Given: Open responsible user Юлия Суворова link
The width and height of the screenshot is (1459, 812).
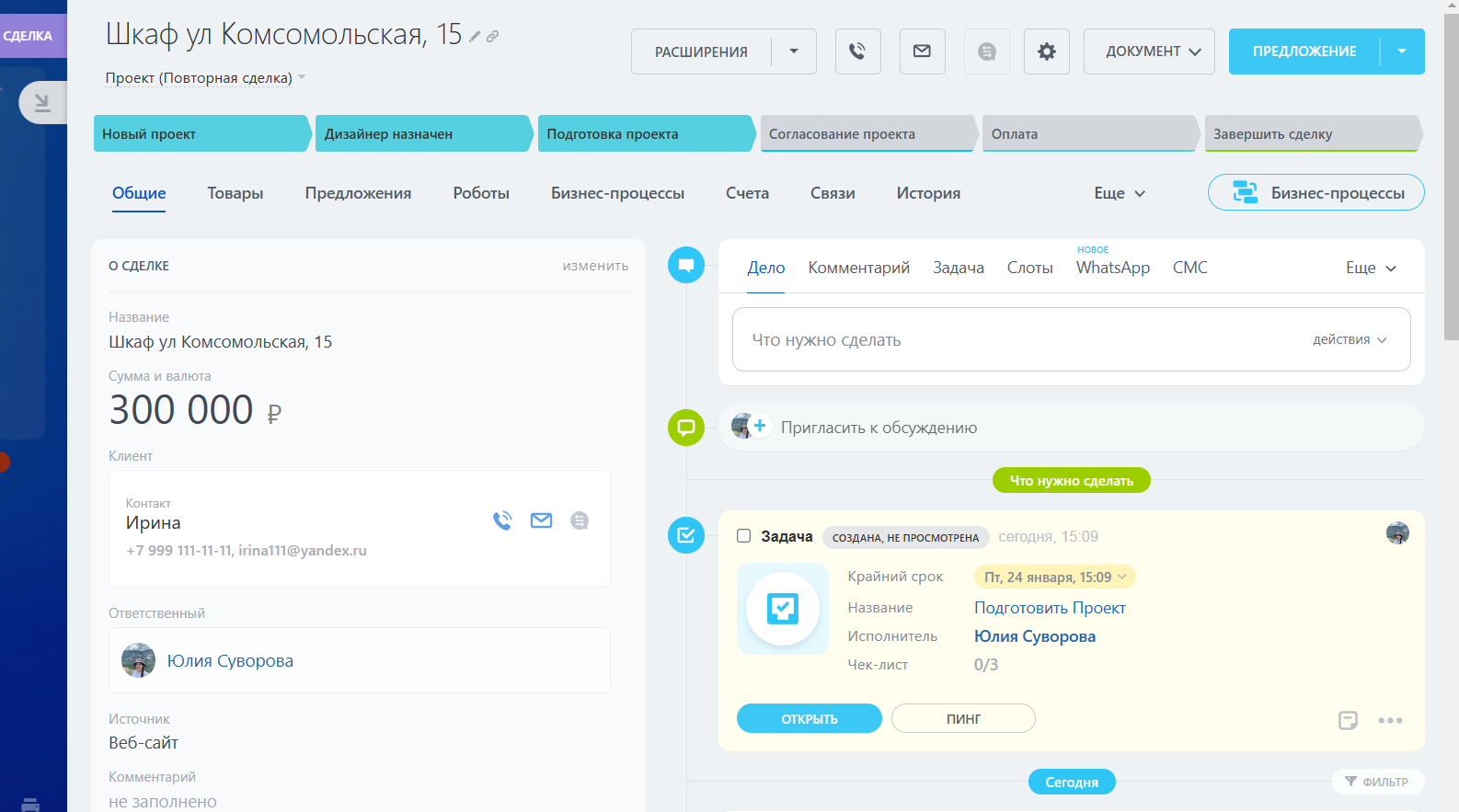Looking at the screenshot, I should pyautogui.click(x=230, y=660).
